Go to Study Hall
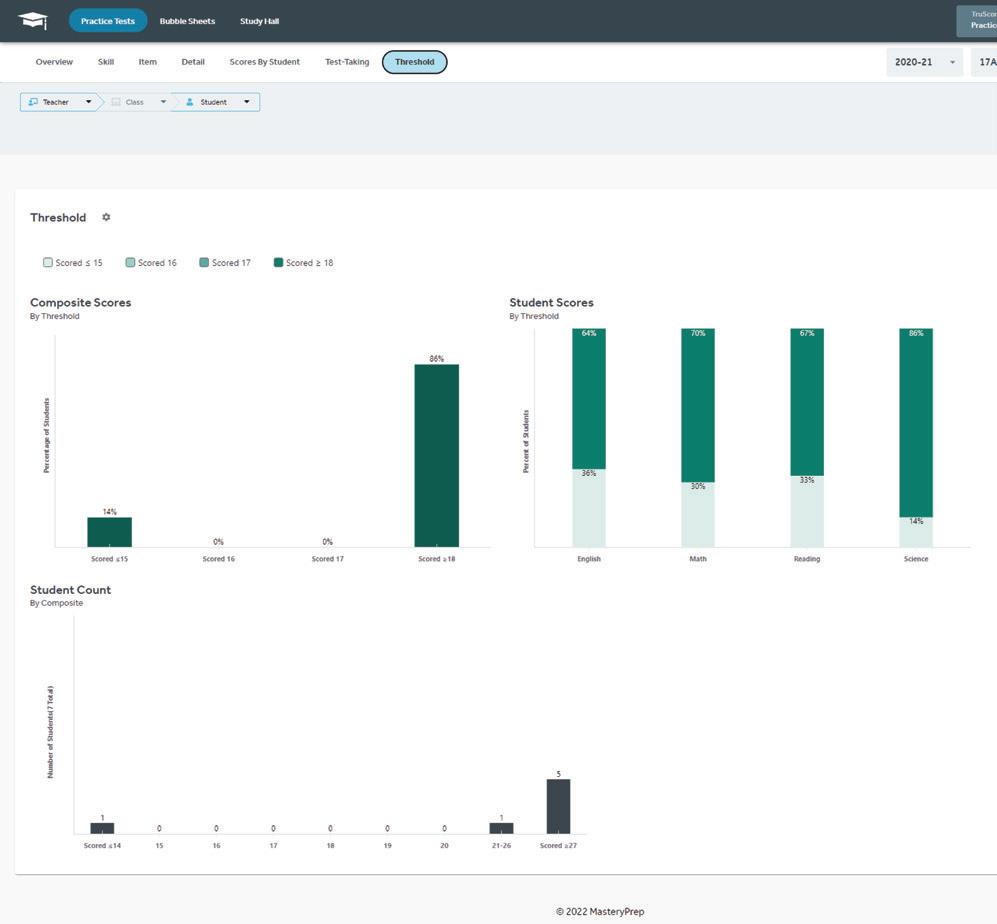Image resolution: width=997 pixels, height=924 pixels. click(x=259, y=21)
